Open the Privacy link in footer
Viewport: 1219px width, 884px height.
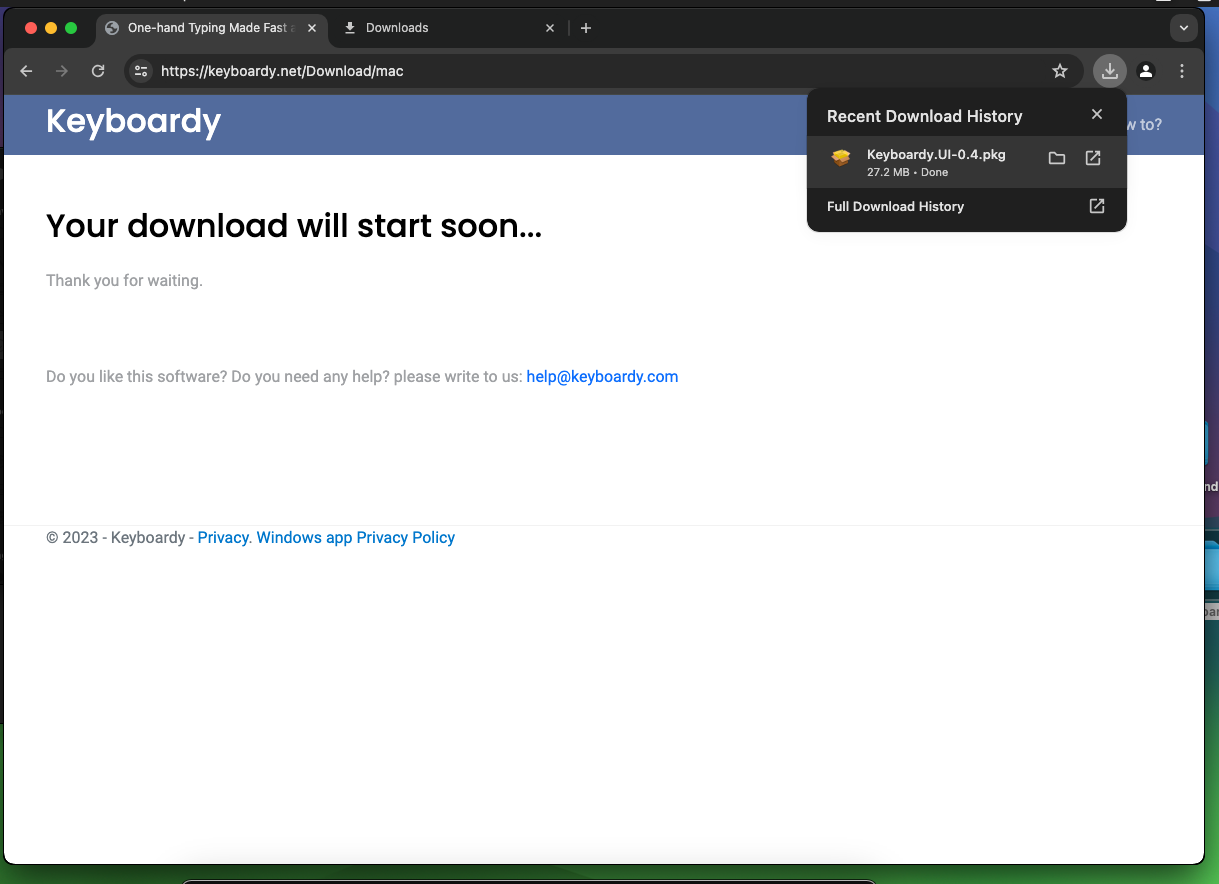(x=223, y=538)
